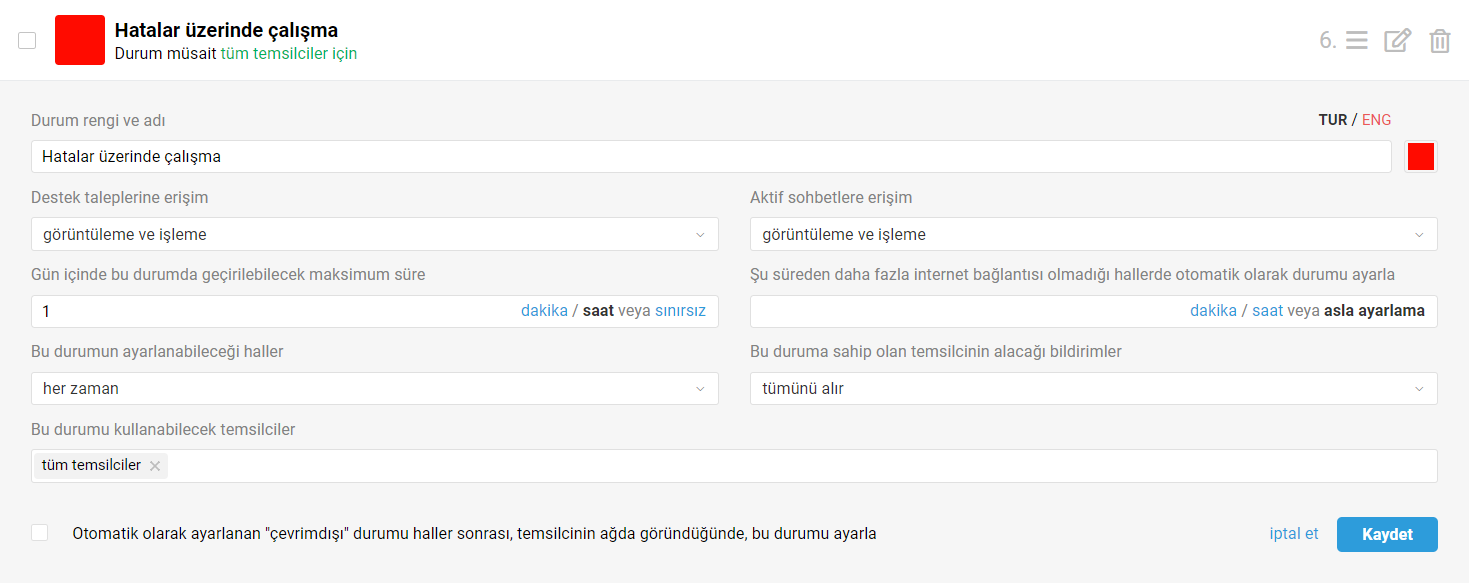Tick the checkbox beside Hatalar üzerinde çalışma title

tap(27, 40)
